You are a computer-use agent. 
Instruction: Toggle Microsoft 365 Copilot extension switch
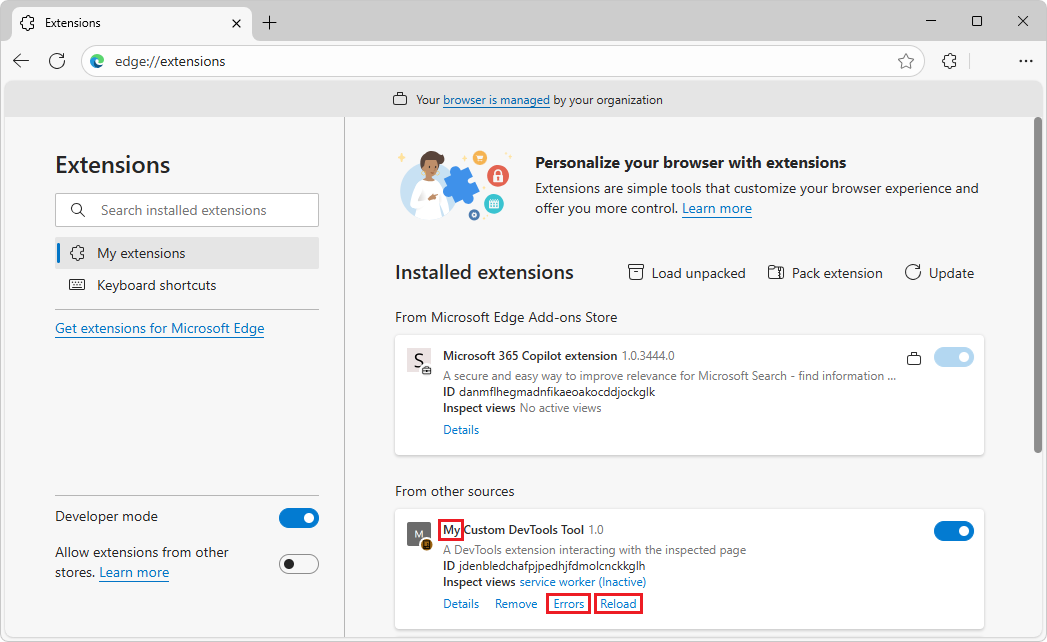point(954,357)
